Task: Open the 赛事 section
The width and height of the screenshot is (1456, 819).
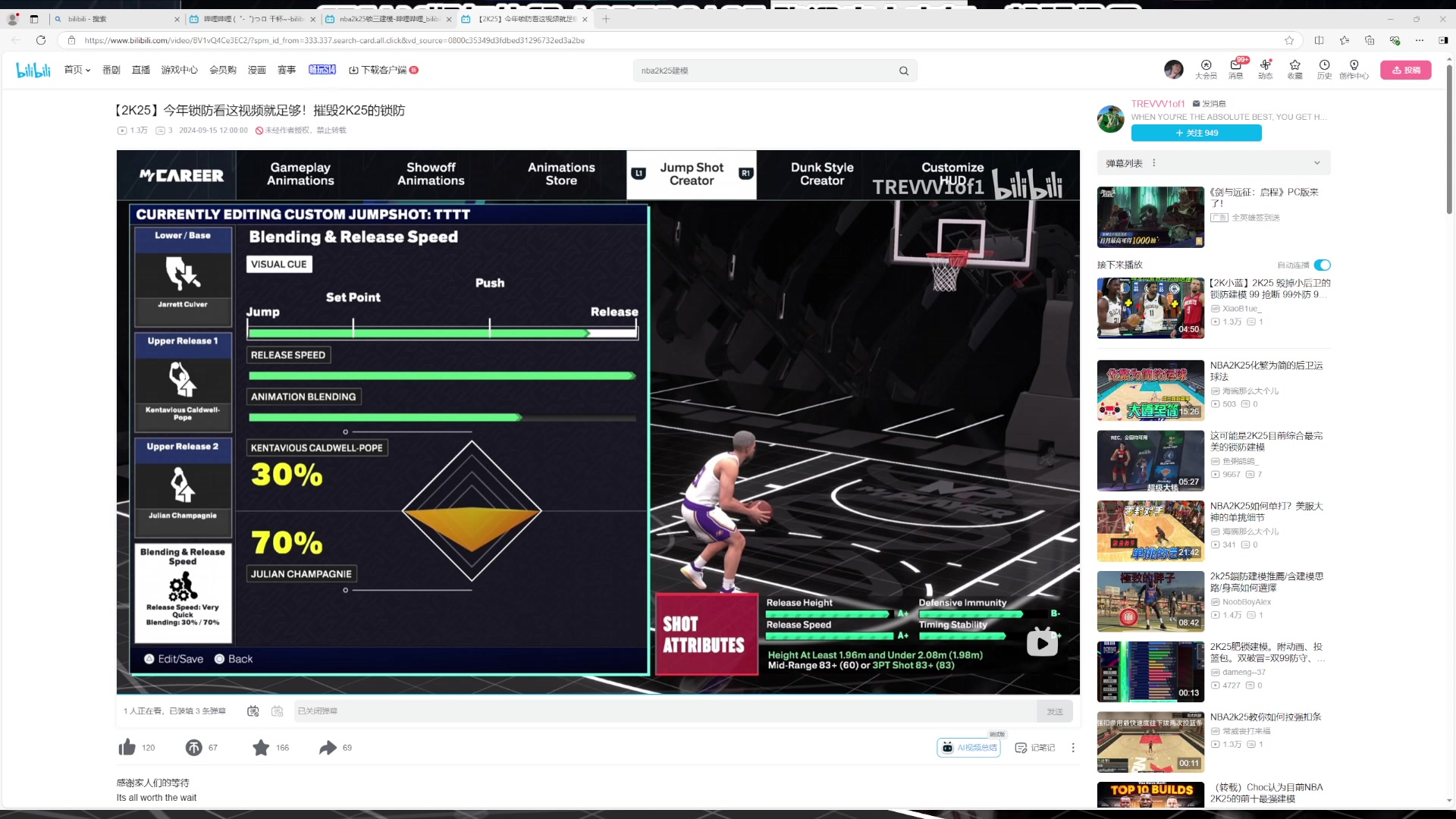Action: coord(287,70)
